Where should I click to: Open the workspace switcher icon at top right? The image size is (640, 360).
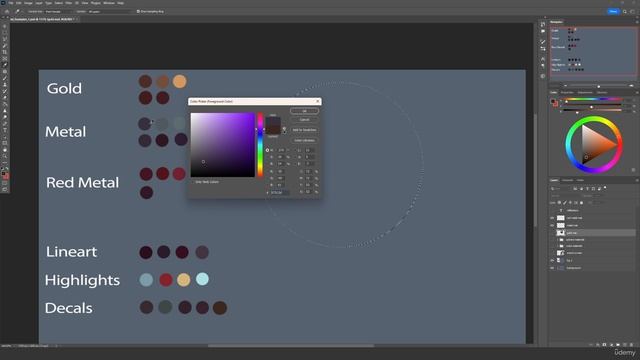[632, 11]
